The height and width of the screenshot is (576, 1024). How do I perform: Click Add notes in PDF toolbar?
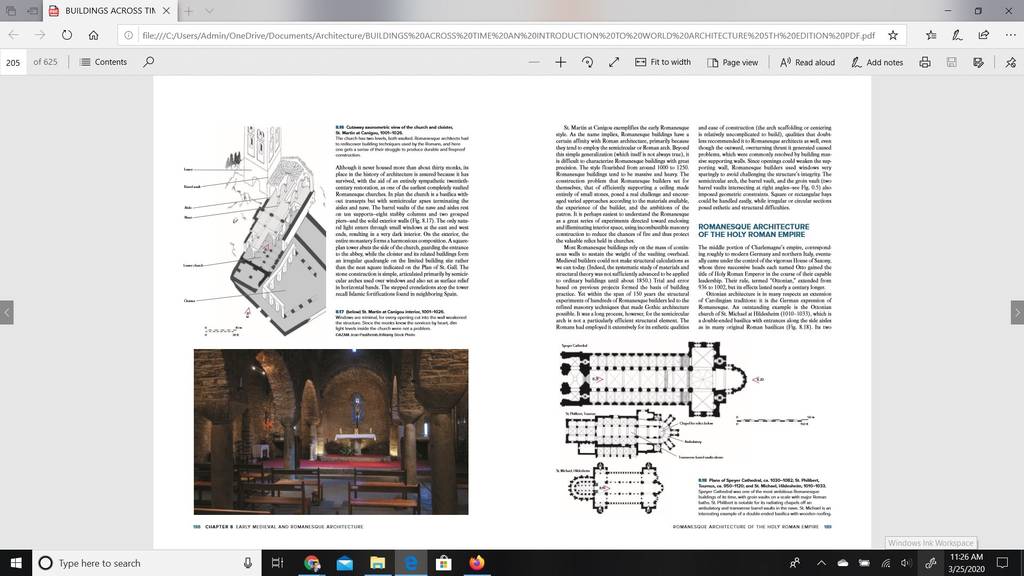[877, 62]
